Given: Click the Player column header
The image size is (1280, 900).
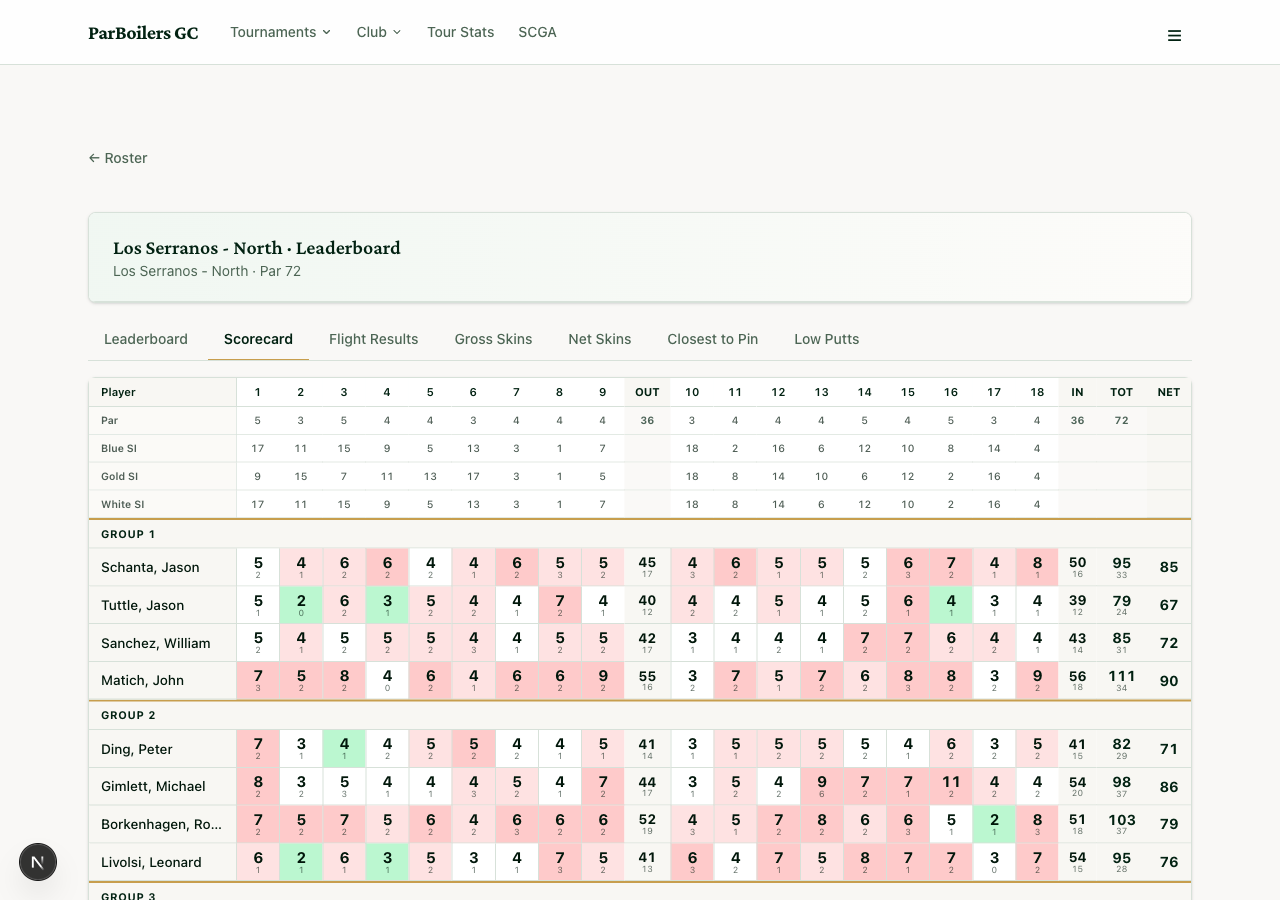Looking at the screenshot, I should pyautogui.click(x=162, y=392).
